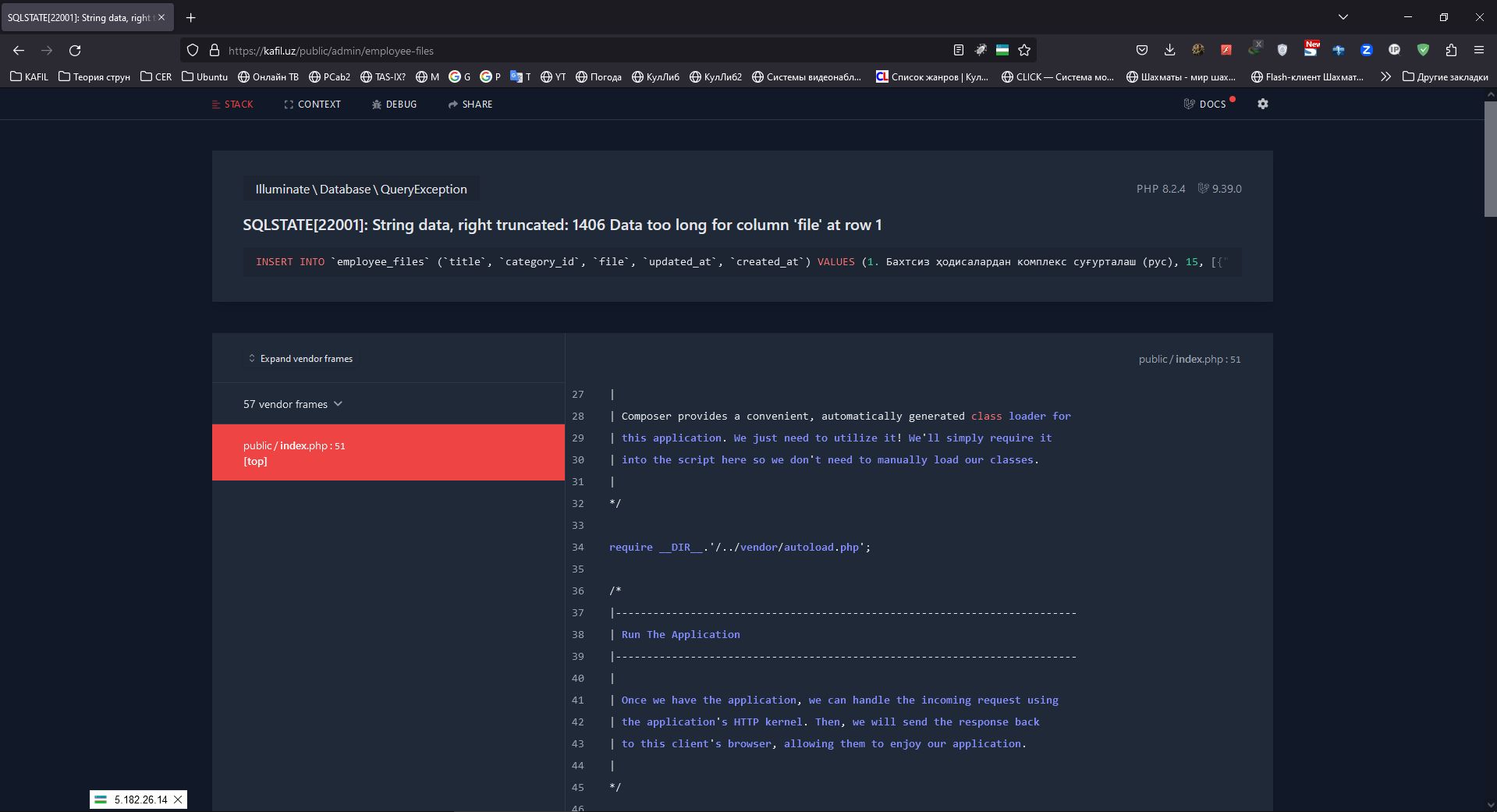Select the public/index.php:51 stack frame
The image size is (1497, 812).
388,452
